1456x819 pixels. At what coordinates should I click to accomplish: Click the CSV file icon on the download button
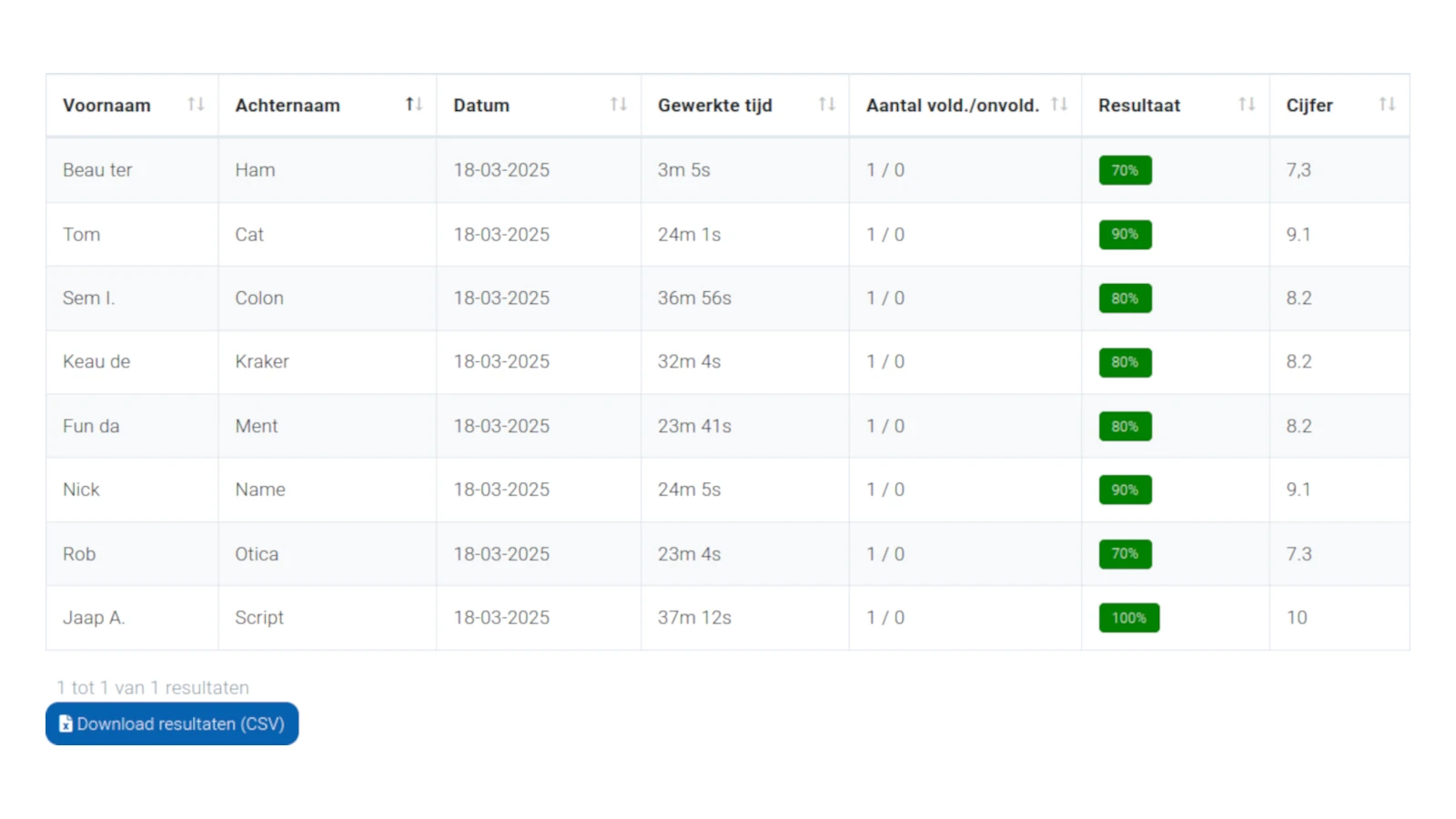click(65, 723)
